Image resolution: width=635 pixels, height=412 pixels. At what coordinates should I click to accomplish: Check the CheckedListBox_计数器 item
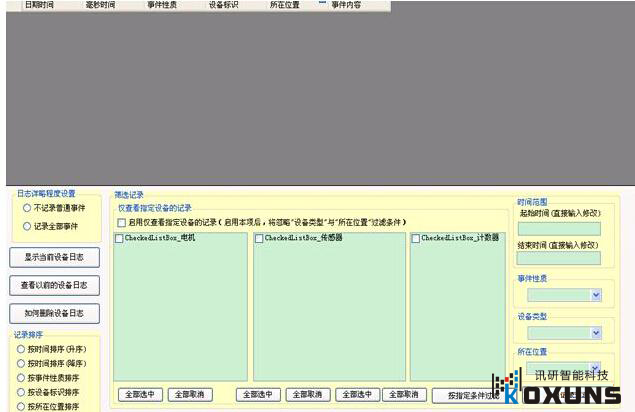click(x=416, y=238)
